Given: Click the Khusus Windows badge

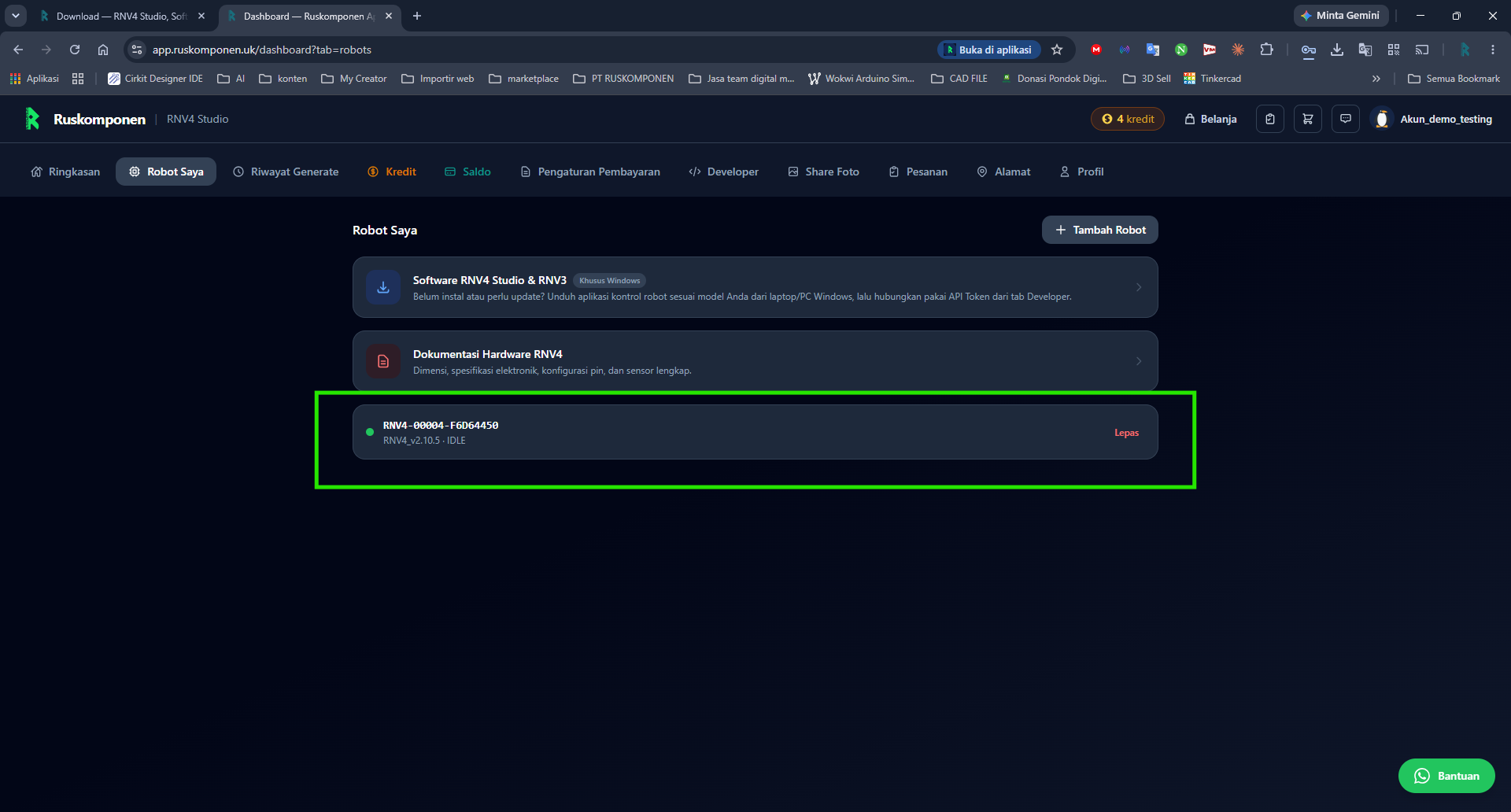Looking at the screenshot, I should pos(610,281).
